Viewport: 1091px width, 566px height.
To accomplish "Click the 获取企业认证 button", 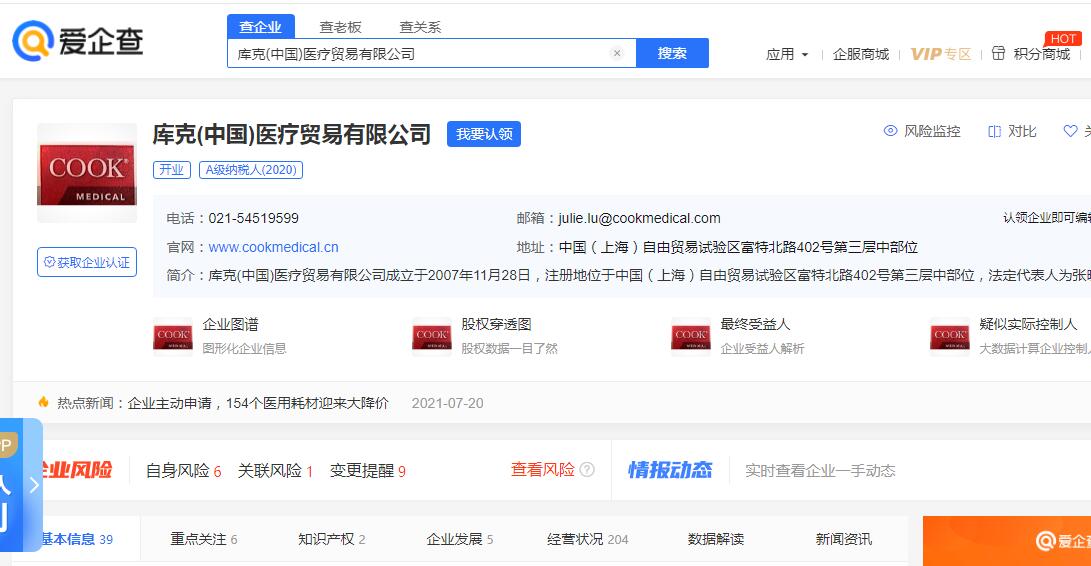I will click(x=87, y=262).
